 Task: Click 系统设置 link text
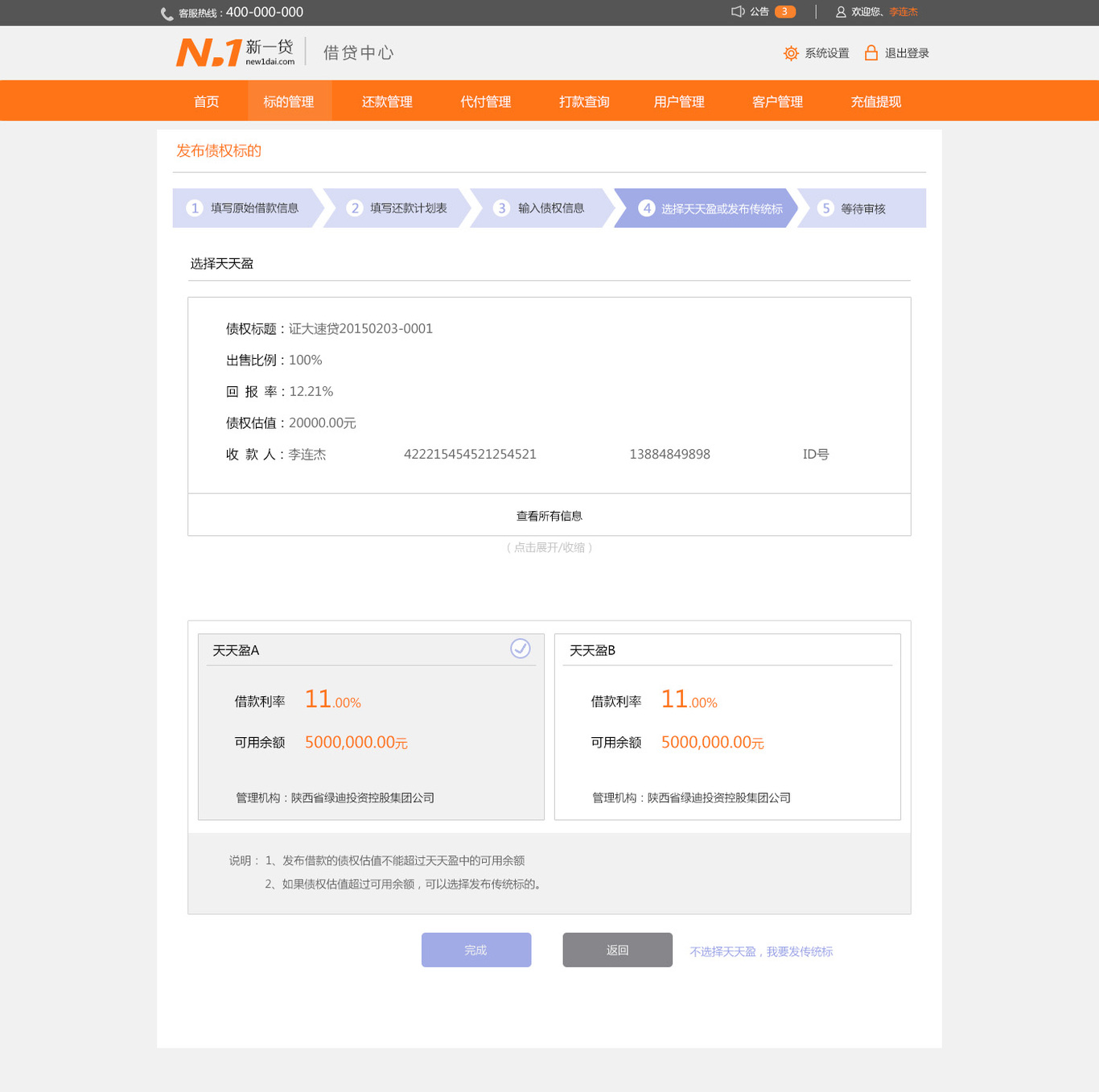827,53
